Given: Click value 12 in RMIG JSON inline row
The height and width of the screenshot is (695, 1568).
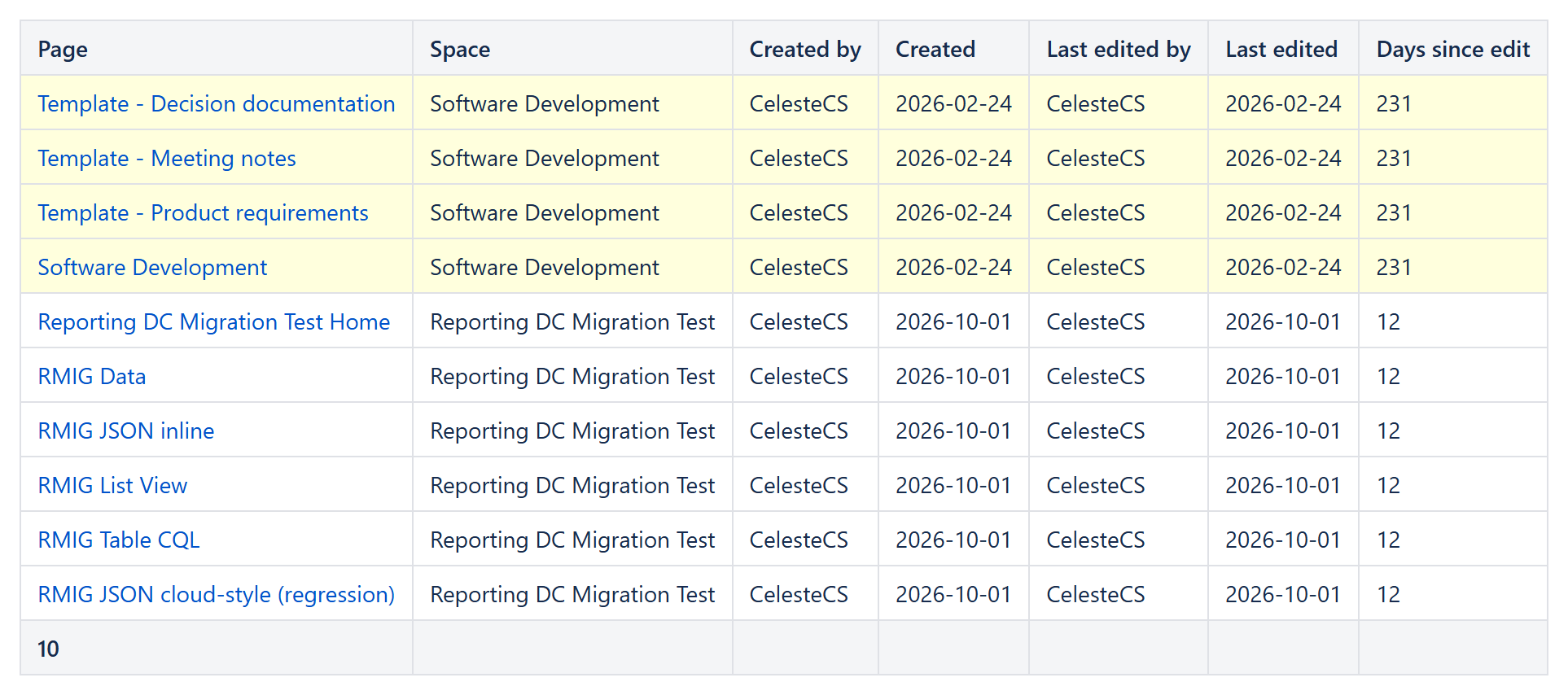Looking at the screenshot, I should point(1388,431).
